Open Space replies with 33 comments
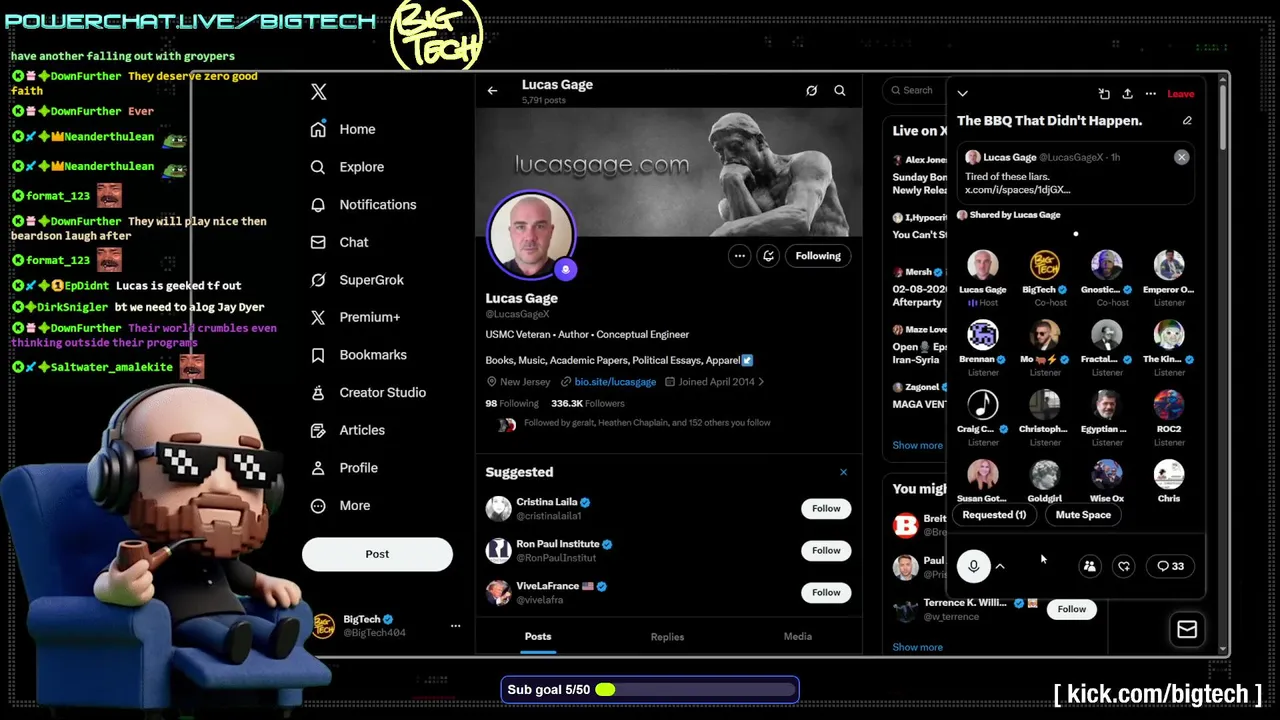Viewport: 1280px width, 720px height. (1170, 567)
